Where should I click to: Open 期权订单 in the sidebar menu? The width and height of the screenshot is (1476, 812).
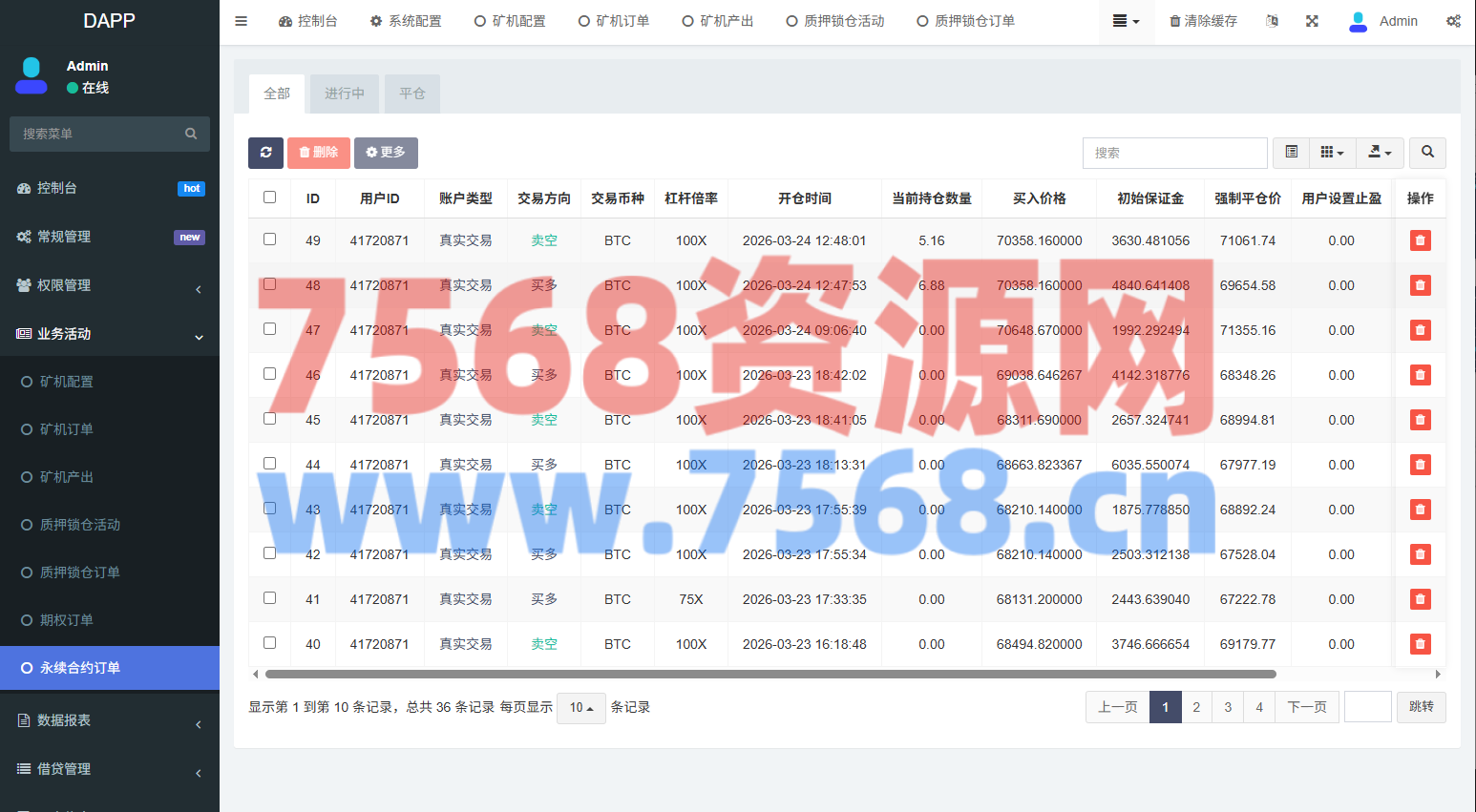tap(67, 620)
